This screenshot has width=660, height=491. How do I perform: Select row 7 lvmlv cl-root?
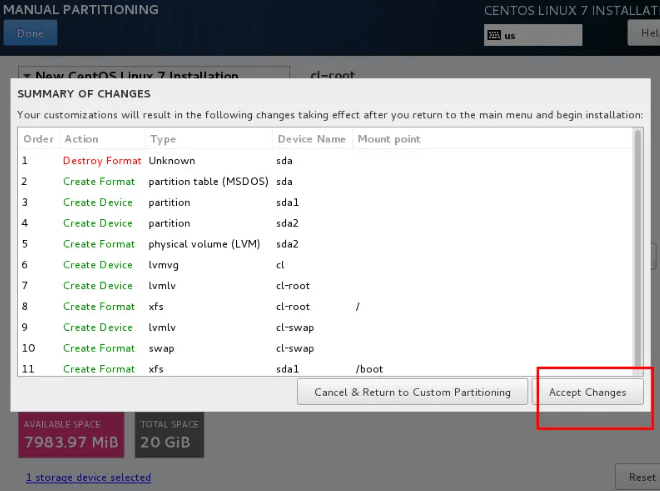tap(325, 286)
